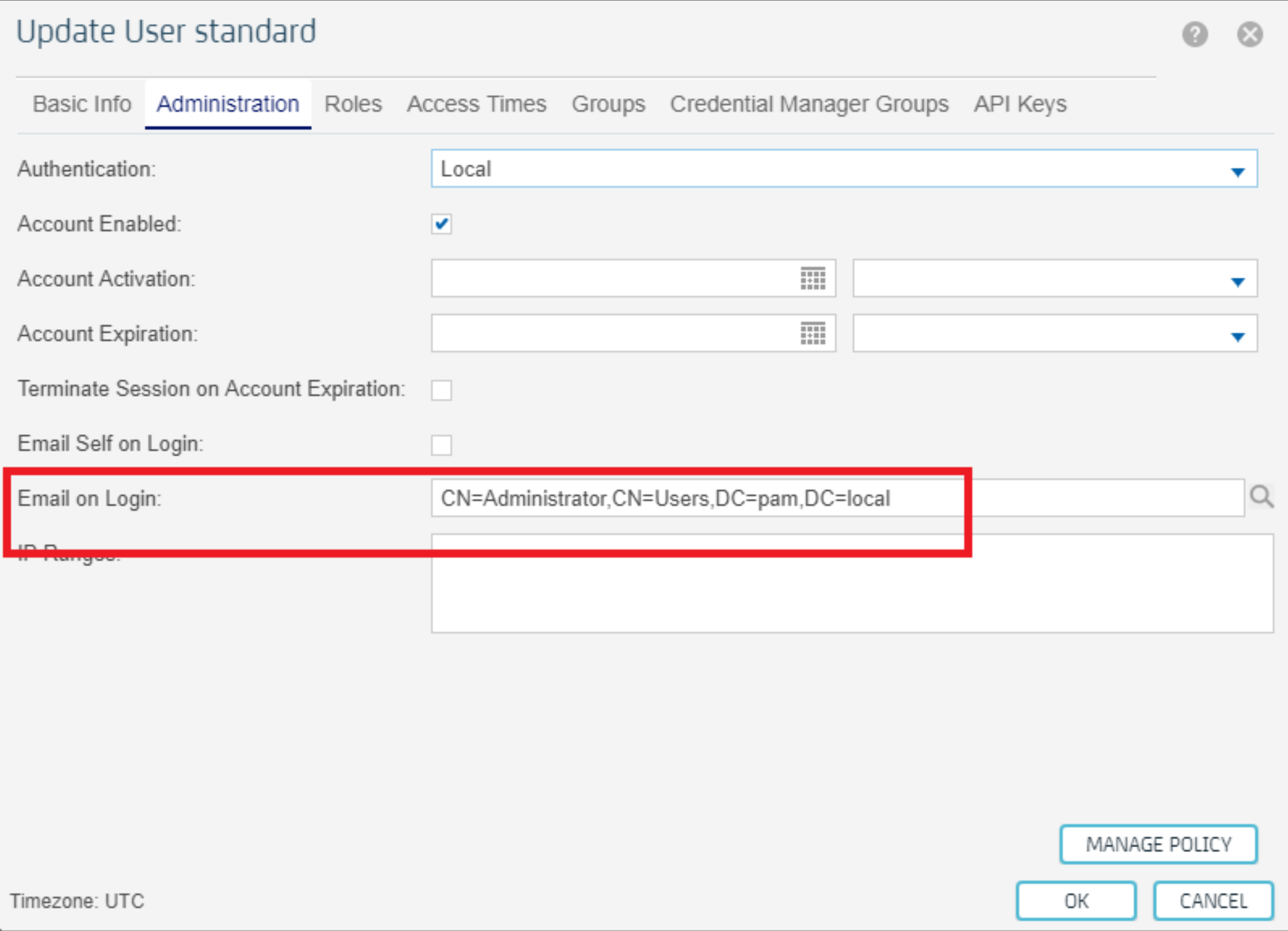Screen dimensions: 1288x931
Task: Confirm changes with the OK button
Action: click(x=1075, y=901)
